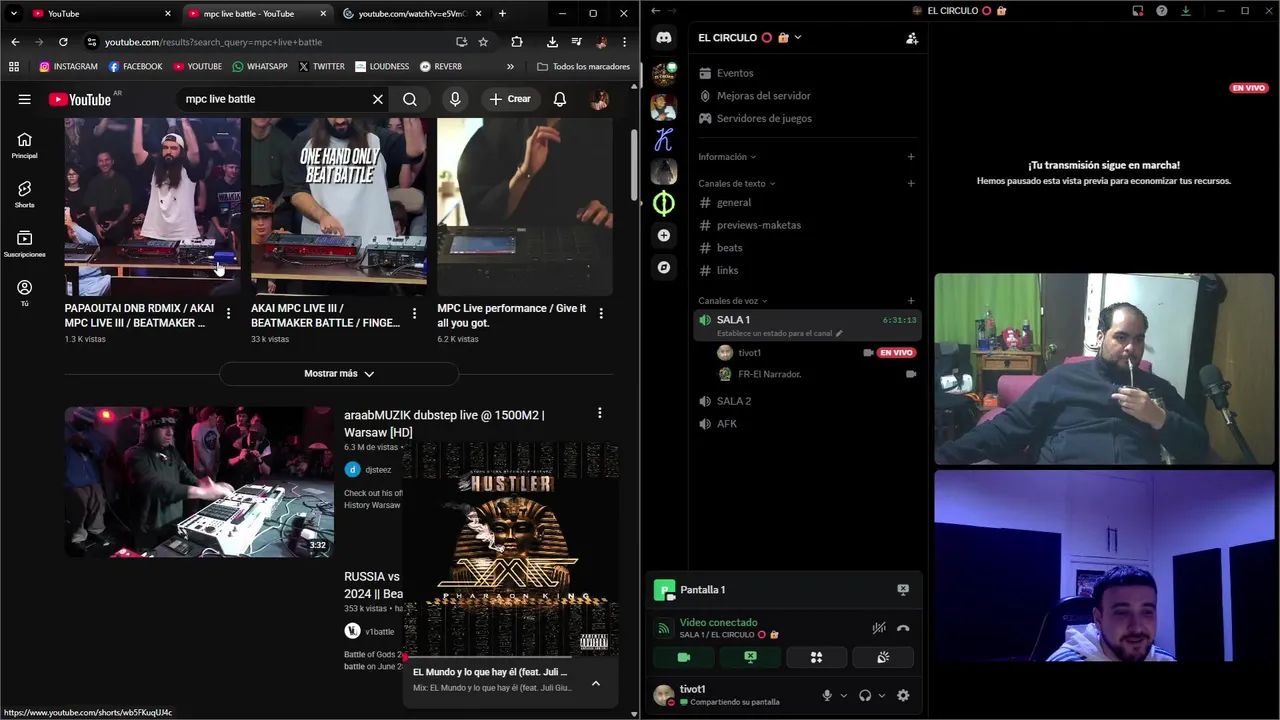This screenshot has height=720, width=1280.
Task: Invite people to EL CIRCULO server icon
Action: click(x=911, y=38)
